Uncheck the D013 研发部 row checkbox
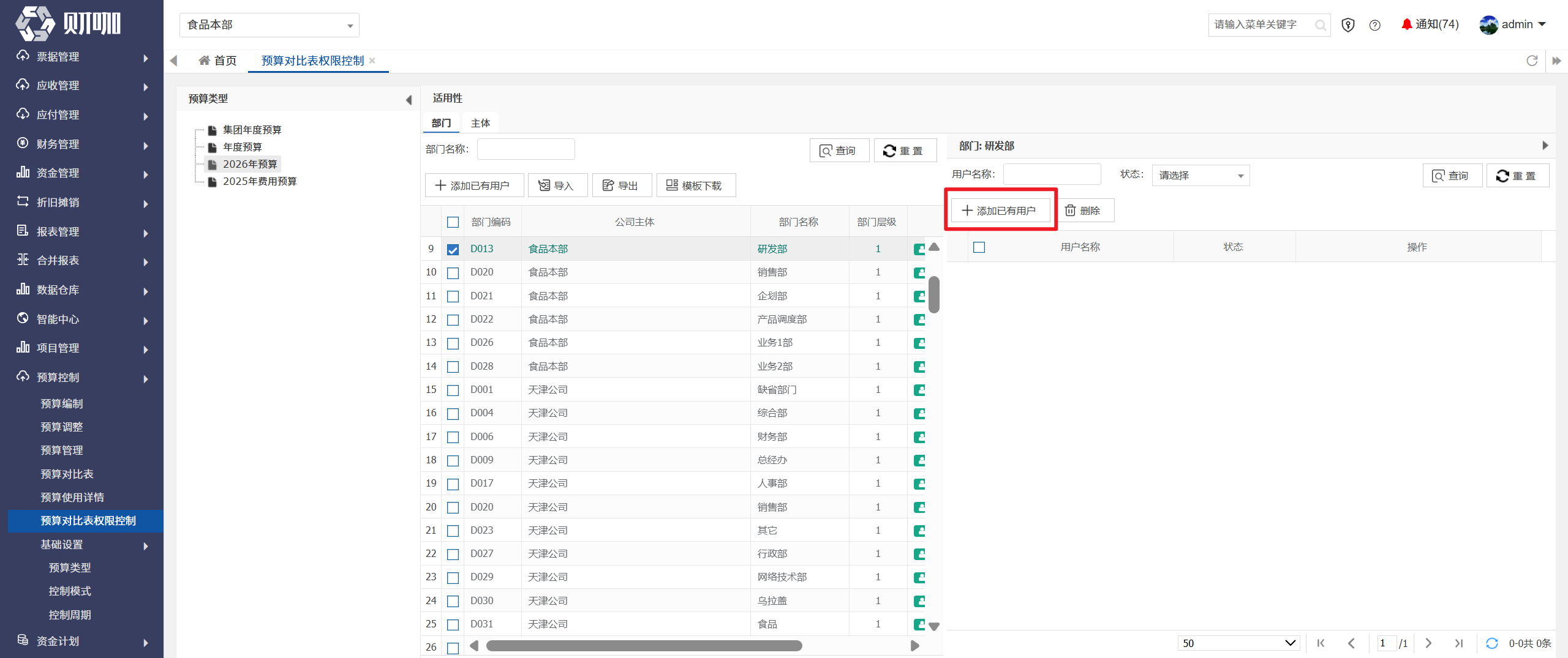1568x658 pixels. pos(453,249)
